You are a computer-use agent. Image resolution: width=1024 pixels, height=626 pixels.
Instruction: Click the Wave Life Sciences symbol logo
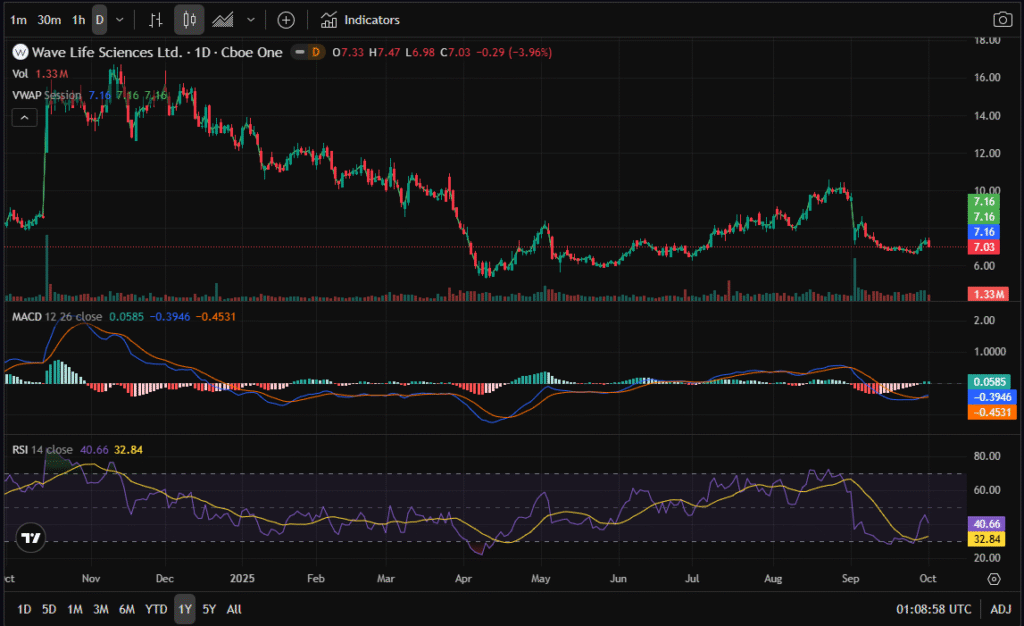coord(19,52)
